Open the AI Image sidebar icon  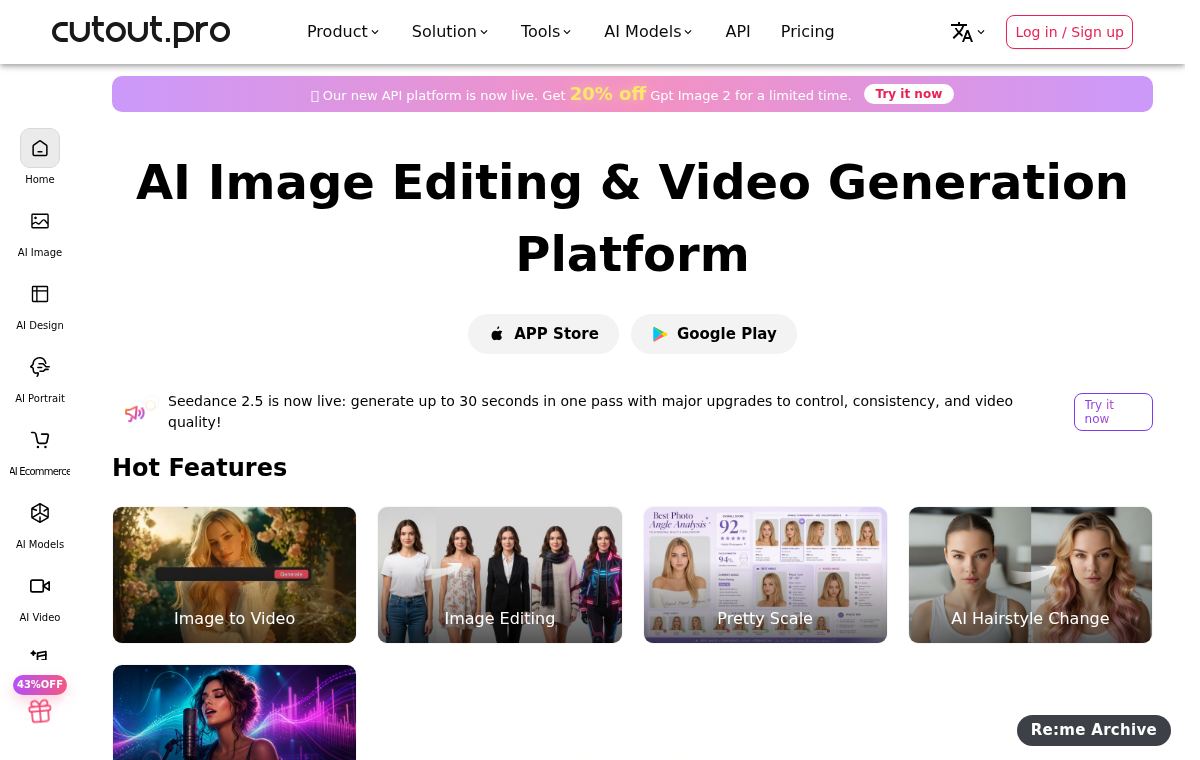40,222
